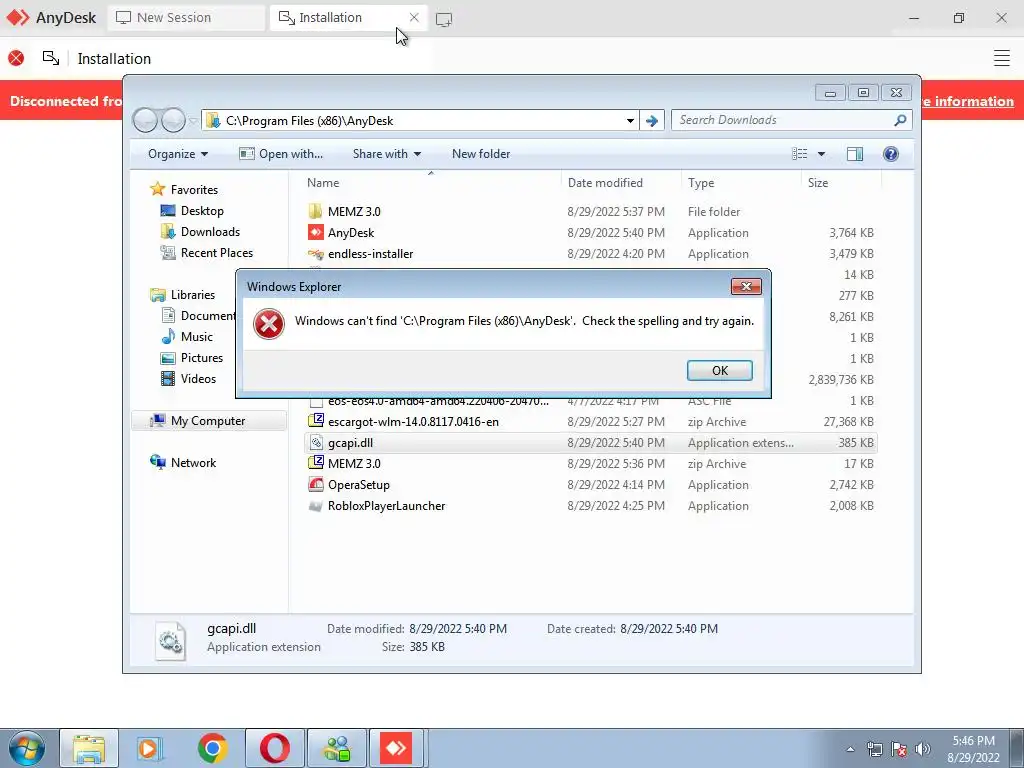The width and height of the screenshot is (1024, 768).
Task: Open the Organize menu
Action: (x=178, y=153)
